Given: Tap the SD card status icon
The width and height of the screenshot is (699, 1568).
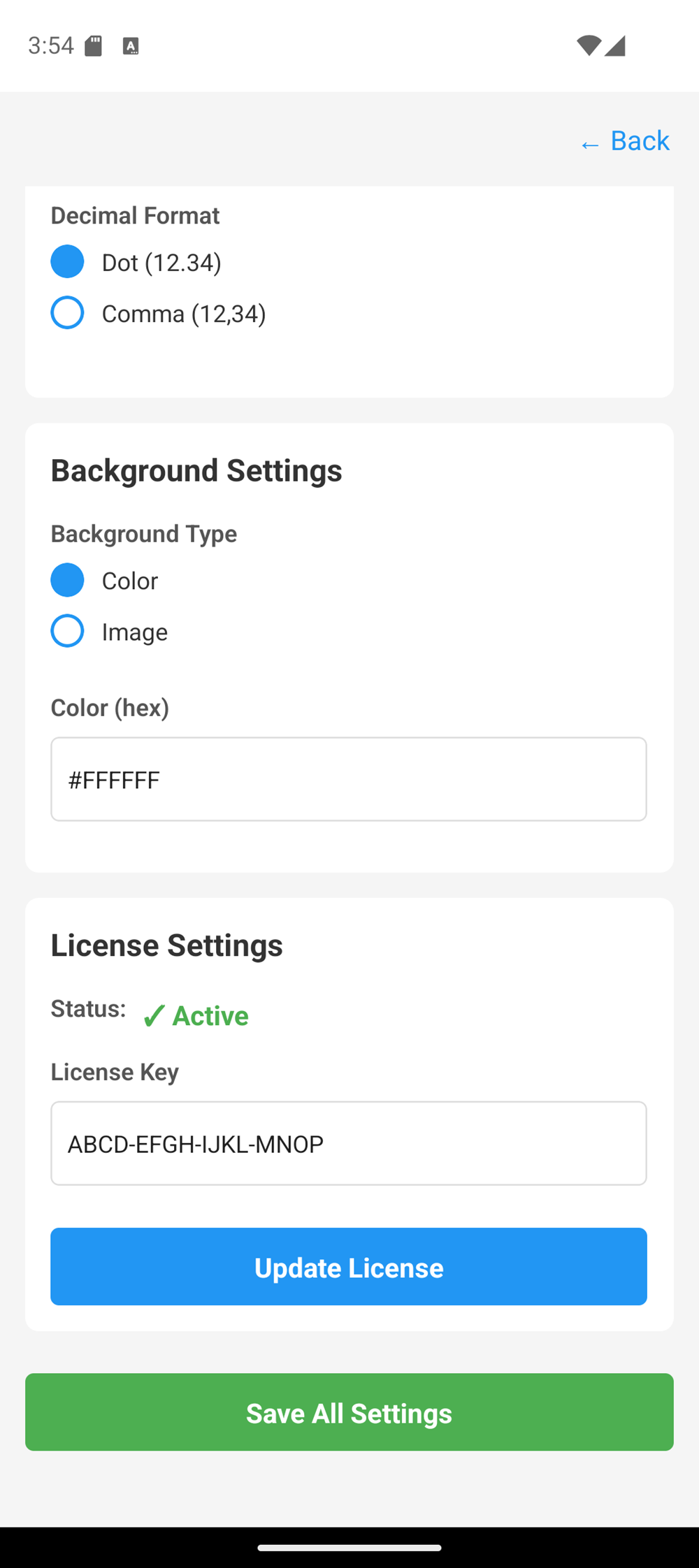Looking at the screenshot, I should [x=93, y=46].
